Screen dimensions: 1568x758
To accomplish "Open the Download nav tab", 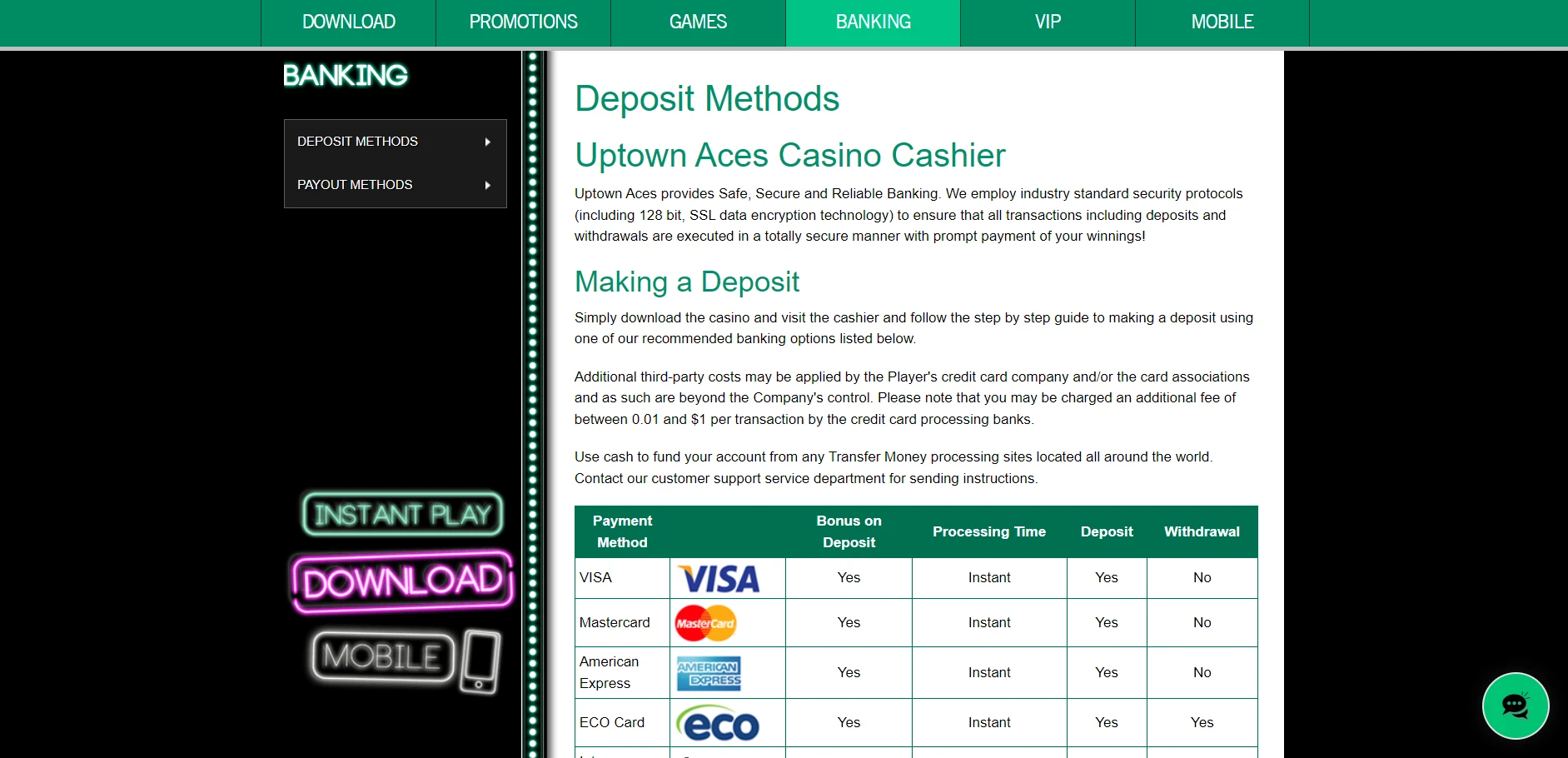I will click(x=348, y=22).
